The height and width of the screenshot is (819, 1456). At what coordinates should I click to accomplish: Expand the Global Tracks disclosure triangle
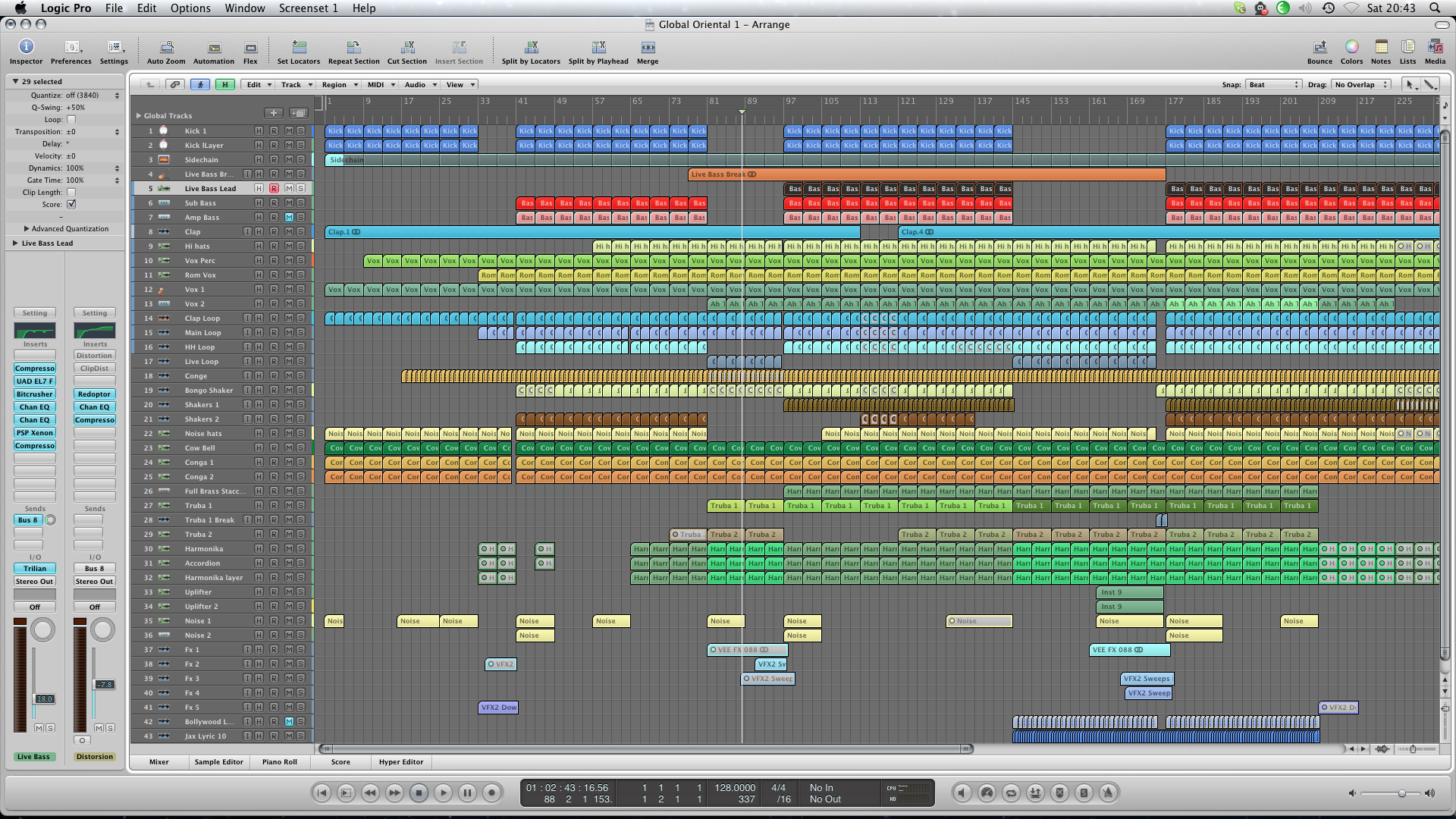click(139, 116)
